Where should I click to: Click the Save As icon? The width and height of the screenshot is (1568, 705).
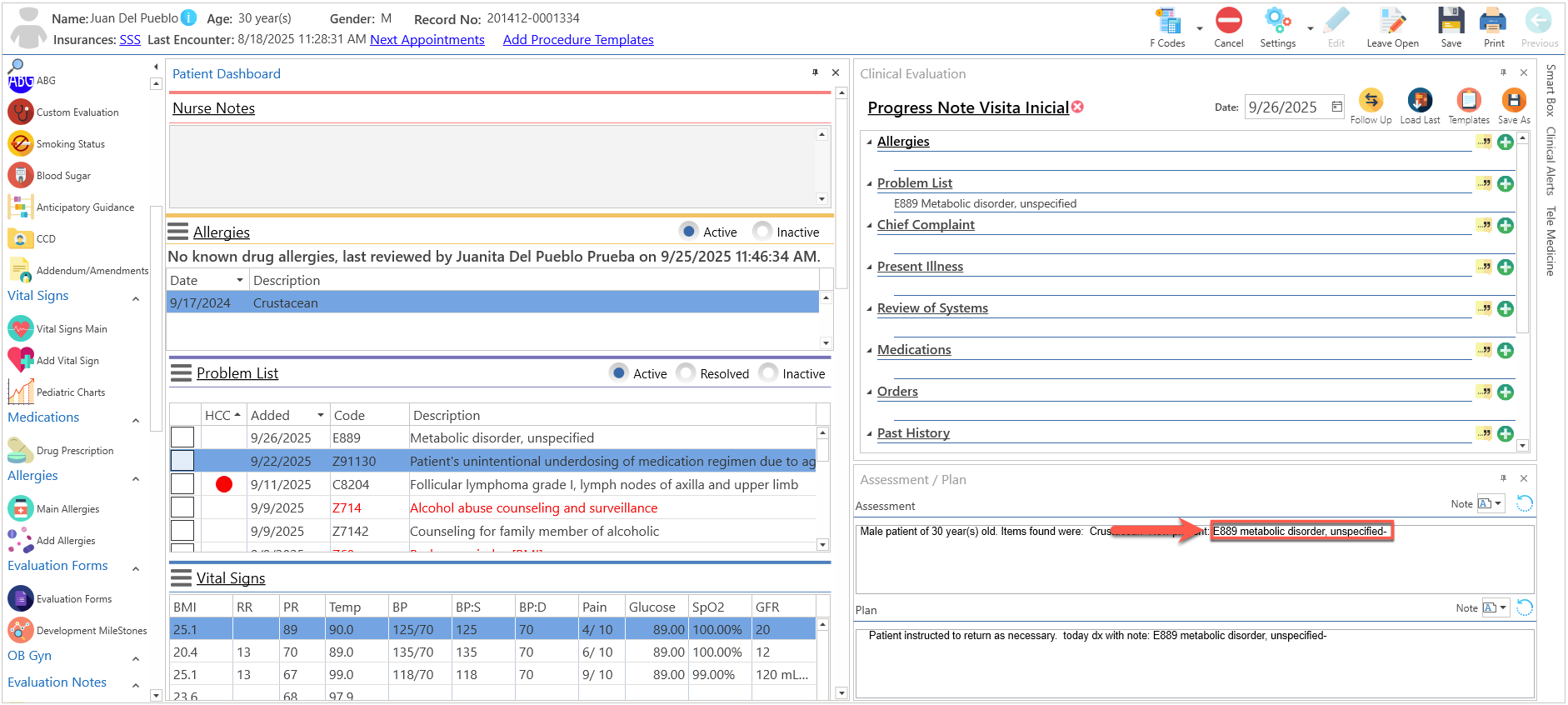point(1513,101)
